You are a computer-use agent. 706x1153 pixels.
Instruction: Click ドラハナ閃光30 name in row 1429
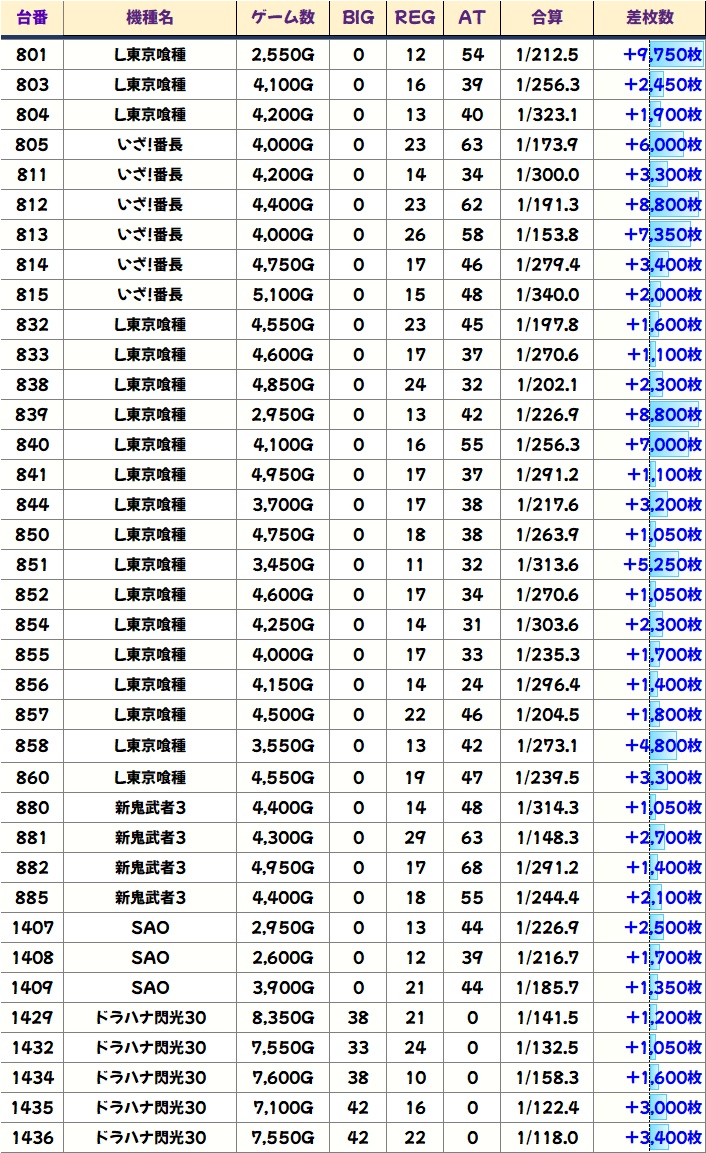[x=150, y=1017]
